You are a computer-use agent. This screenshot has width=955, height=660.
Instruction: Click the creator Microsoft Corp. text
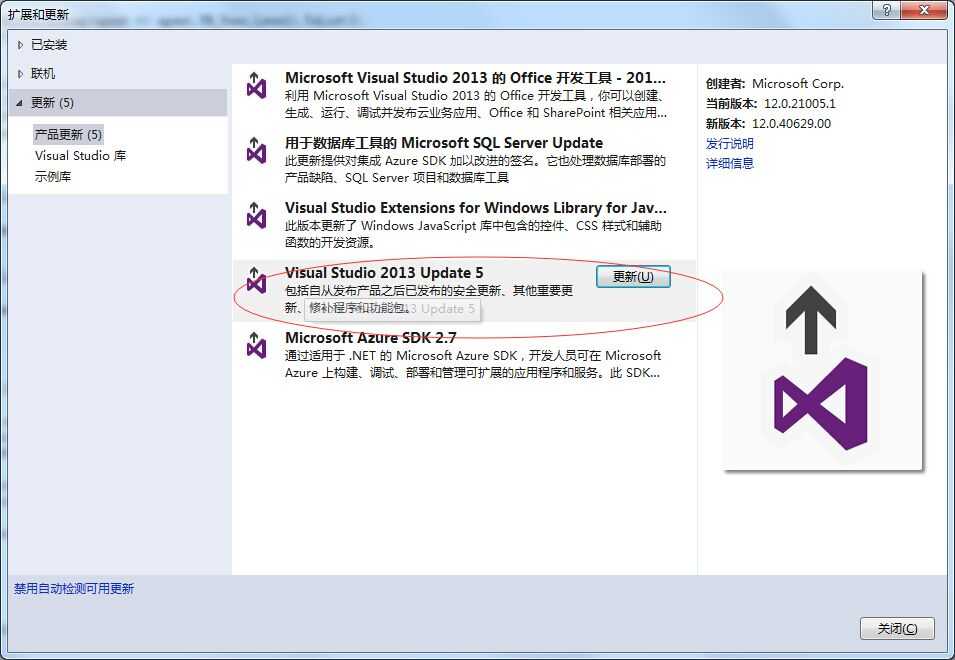click(x=798, y=84)
